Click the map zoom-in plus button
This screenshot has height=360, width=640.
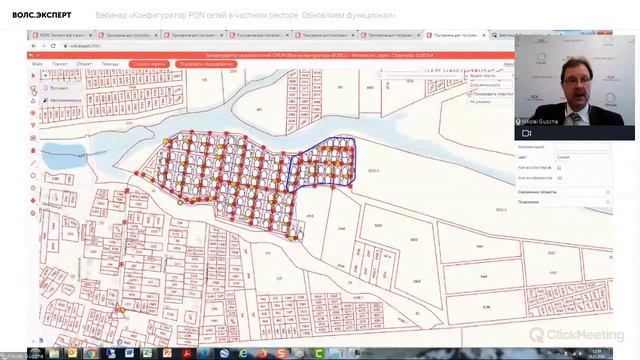[45, 75]
